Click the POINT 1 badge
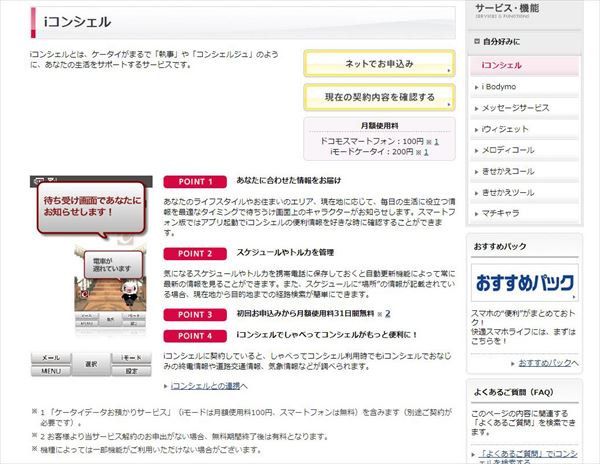 coord(195,182)
